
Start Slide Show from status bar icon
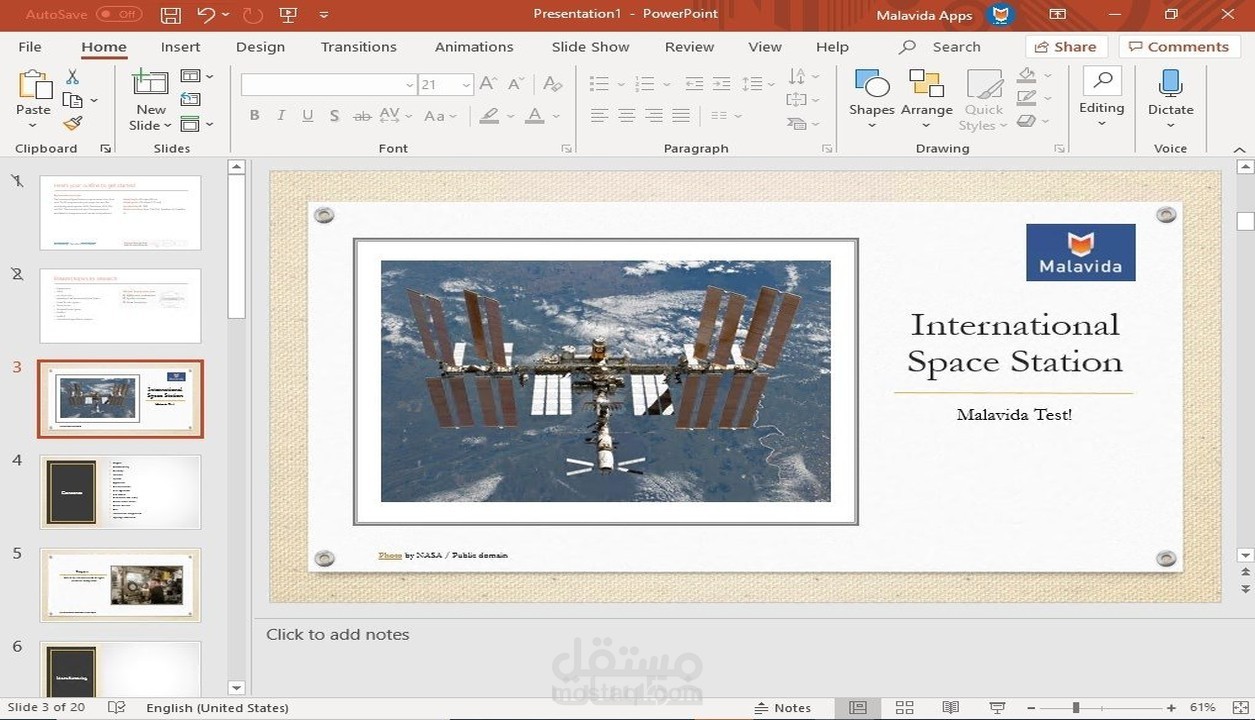pyautogui.click(x=997, y=707)
